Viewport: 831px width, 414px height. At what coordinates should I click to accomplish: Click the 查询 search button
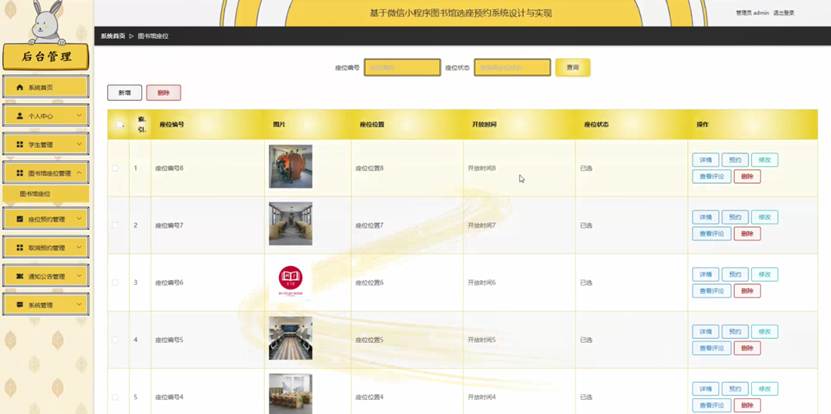tap(573, 67)
